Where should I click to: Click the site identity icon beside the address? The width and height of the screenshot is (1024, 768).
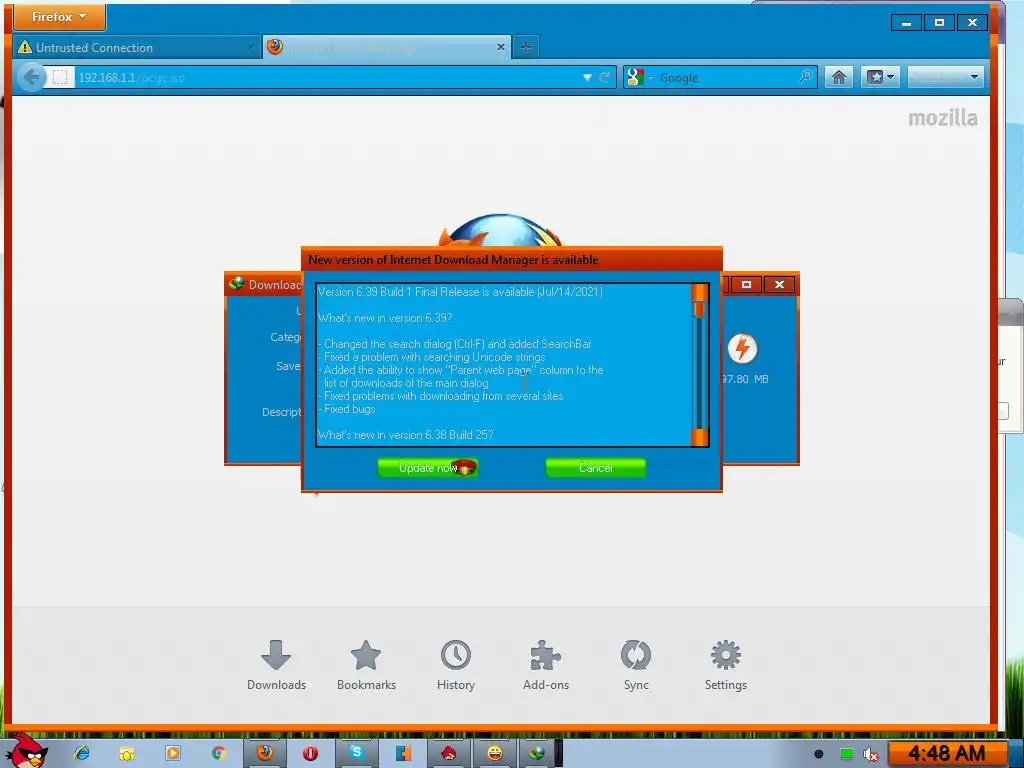pos(59,77)
